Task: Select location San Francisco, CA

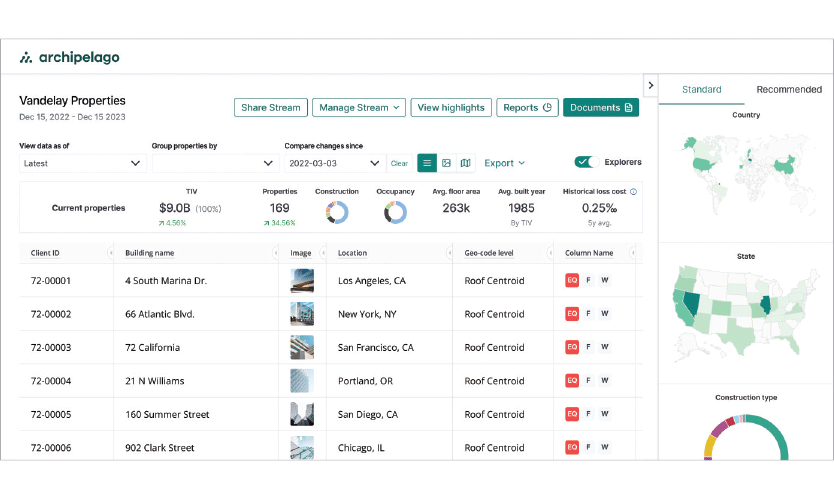Action: click(x=376, y=348)
